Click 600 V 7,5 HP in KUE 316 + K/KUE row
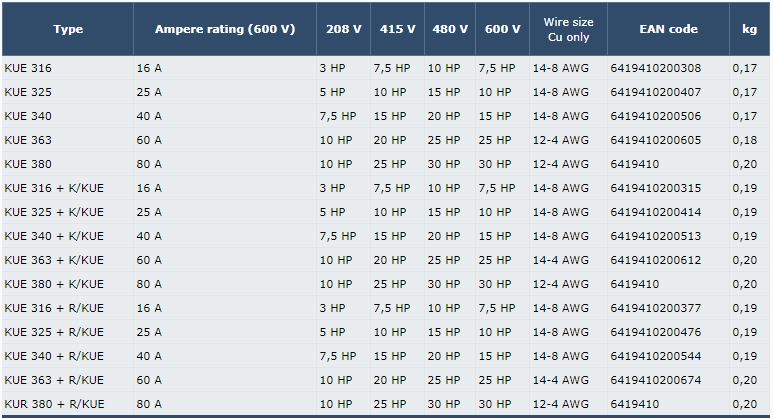This screenshot has width=773, height=418. tap(497, 188)
